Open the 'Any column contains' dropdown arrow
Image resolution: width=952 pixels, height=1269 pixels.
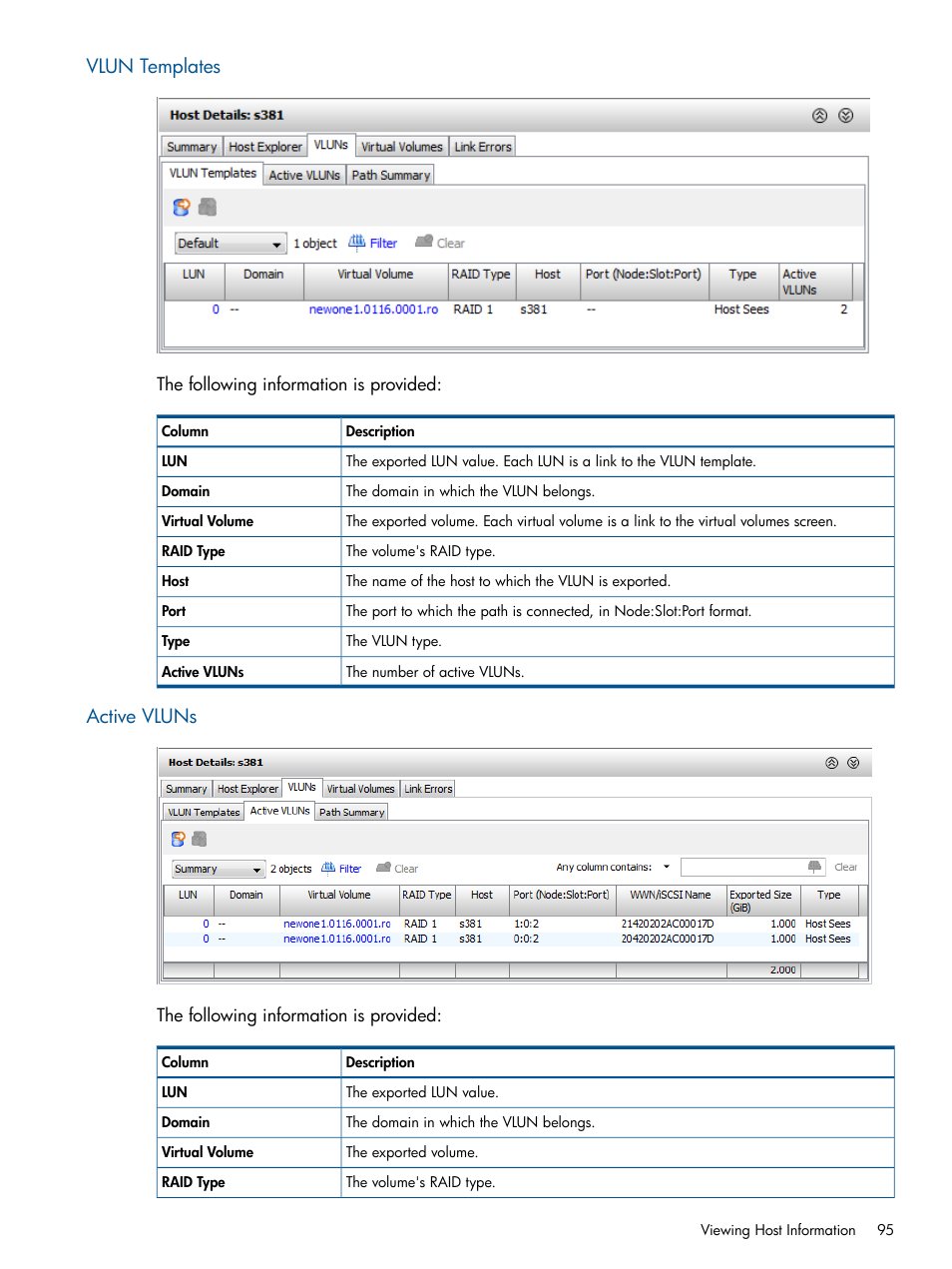tap(667, 867)
